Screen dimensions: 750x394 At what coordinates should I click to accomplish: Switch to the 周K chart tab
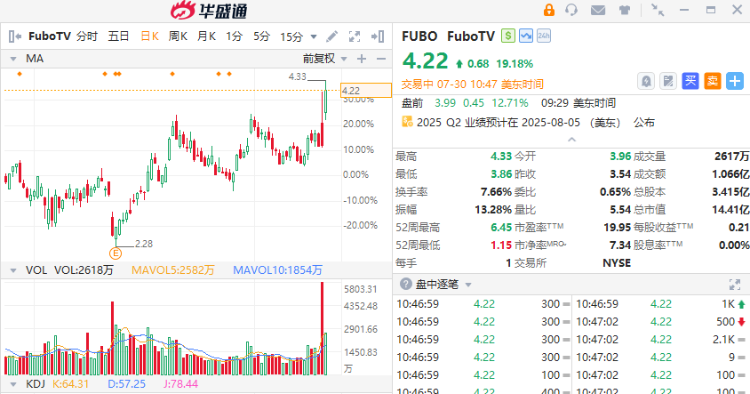point(177,36)
